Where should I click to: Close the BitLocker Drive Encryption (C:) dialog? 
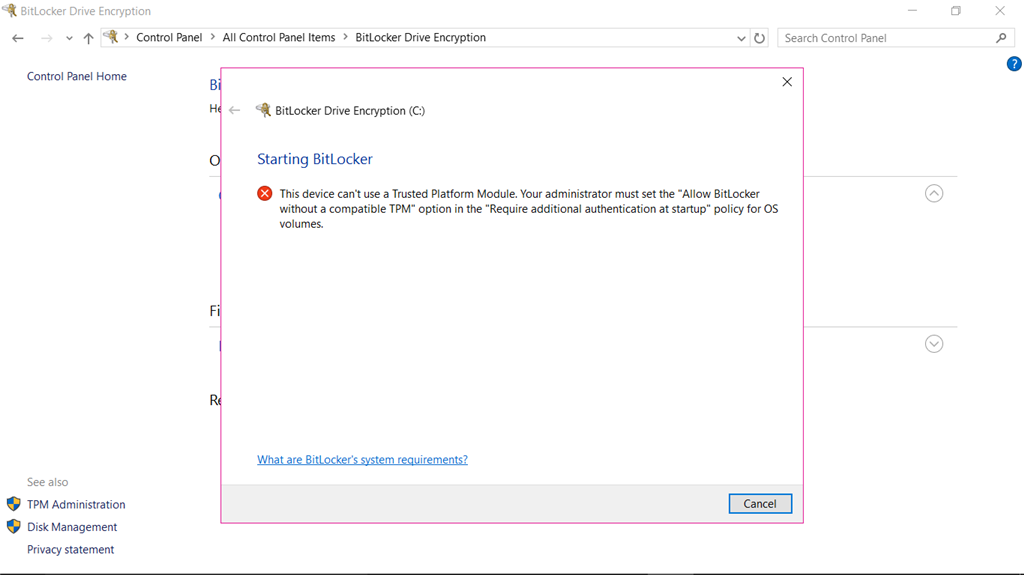click(x=787, y=82)
